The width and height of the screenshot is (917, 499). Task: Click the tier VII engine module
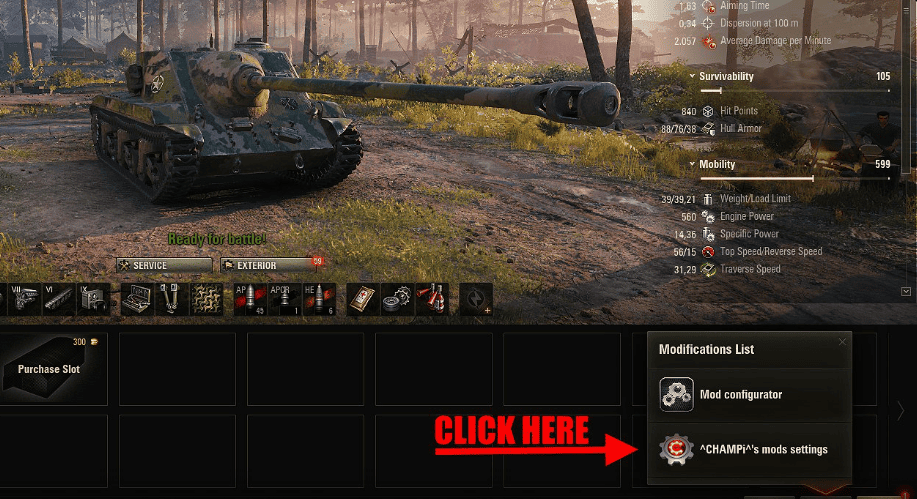(x=25, y=300)
